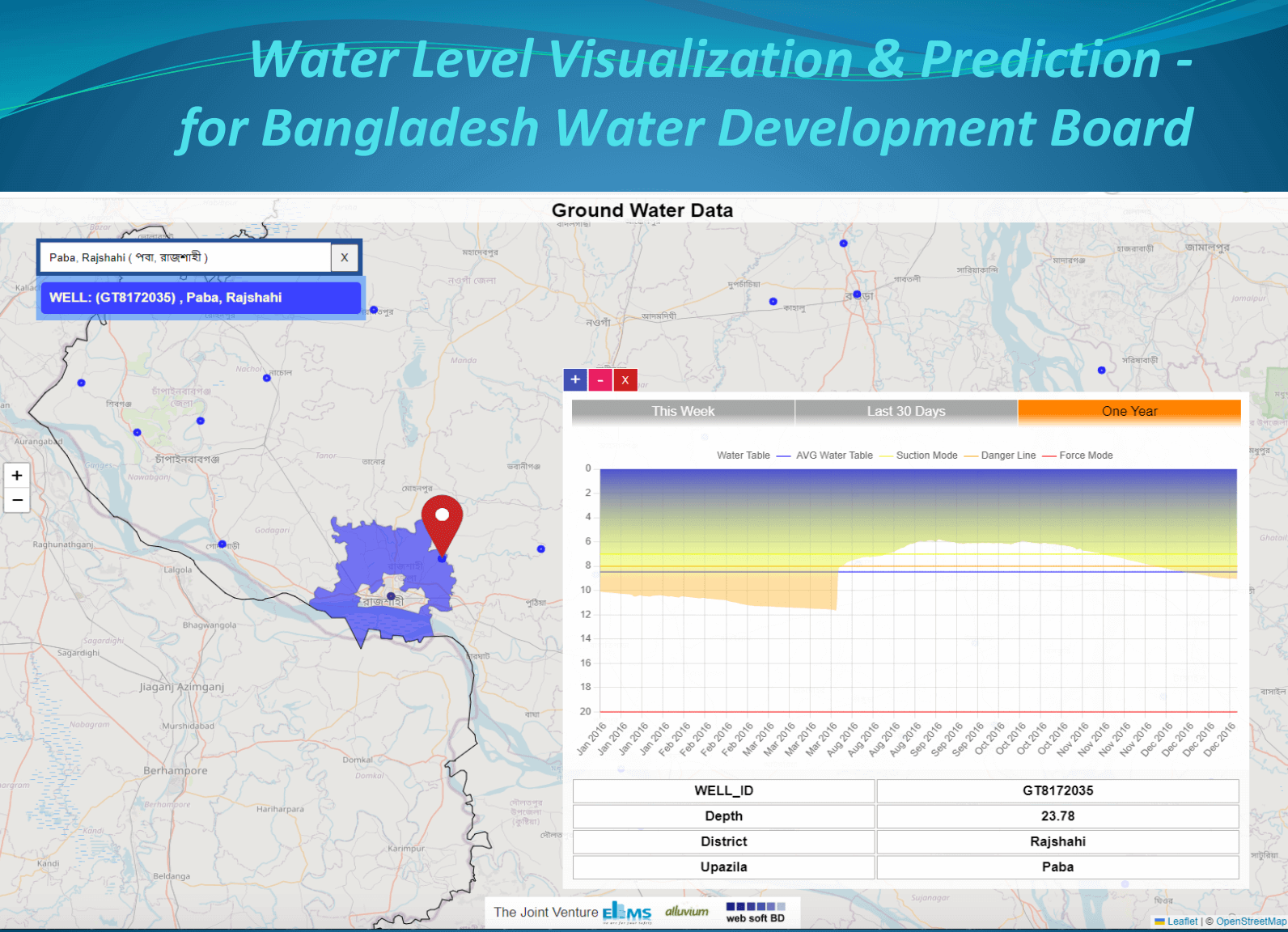Clear the Paba, Rajshahi search with X
The image size is (1288, 932).
coord(345,257)
